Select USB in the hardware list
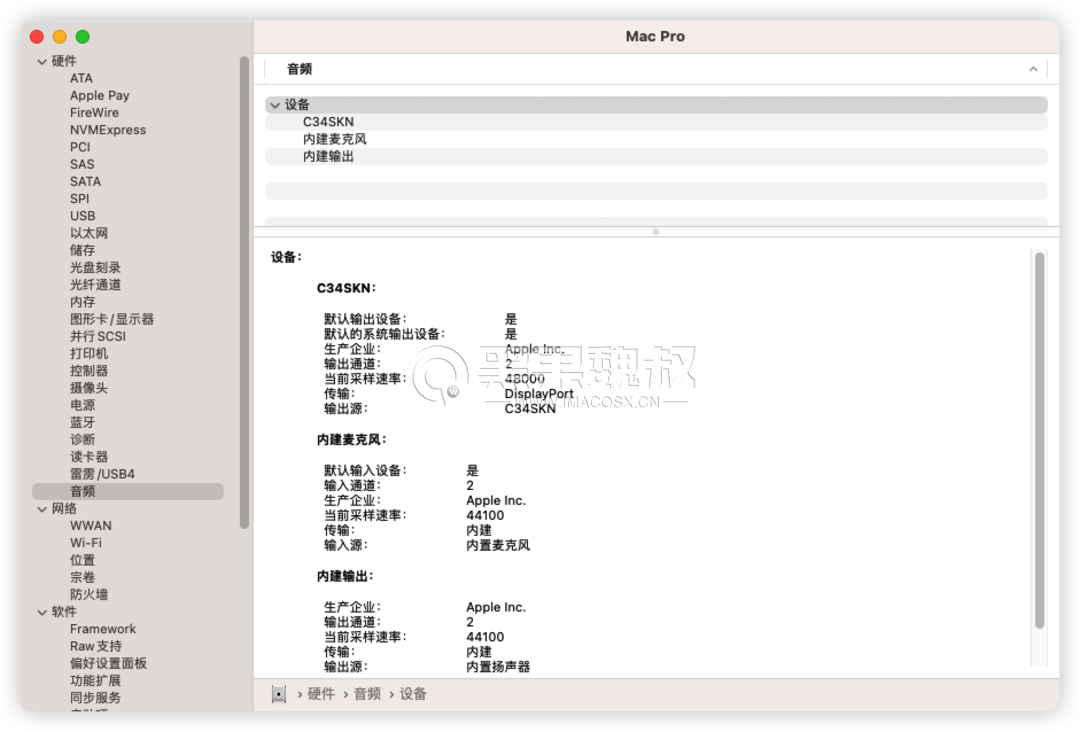This screenshot has height=732, width=1080. pos(83,216)
